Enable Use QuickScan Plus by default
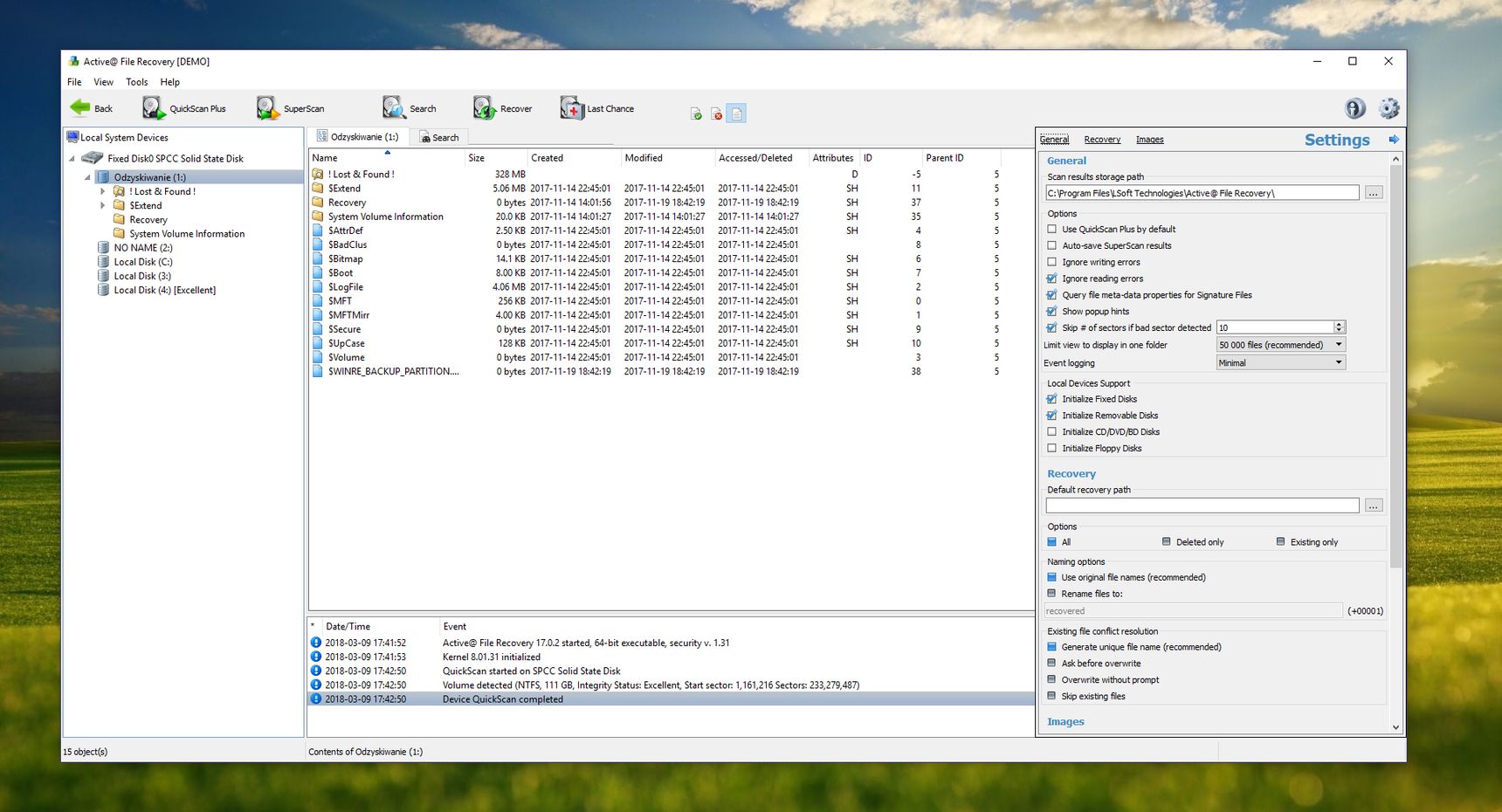 [x=1052, y=230]
